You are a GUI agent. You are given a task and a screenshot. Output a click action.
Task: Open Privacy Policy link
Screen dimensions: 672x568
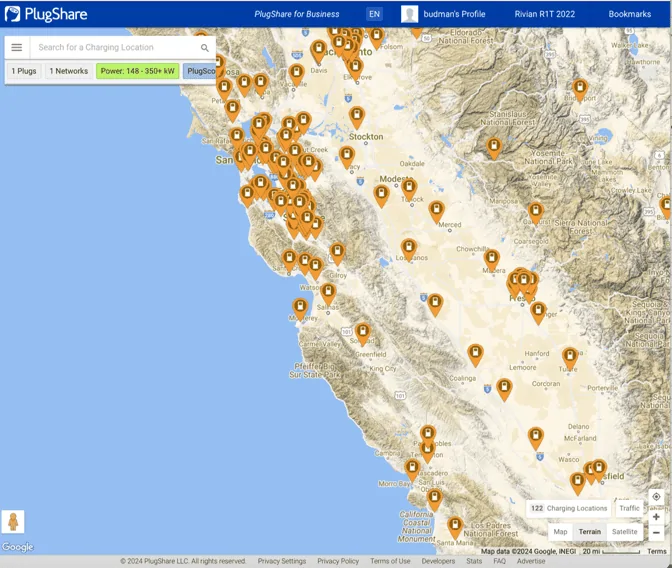338,561
